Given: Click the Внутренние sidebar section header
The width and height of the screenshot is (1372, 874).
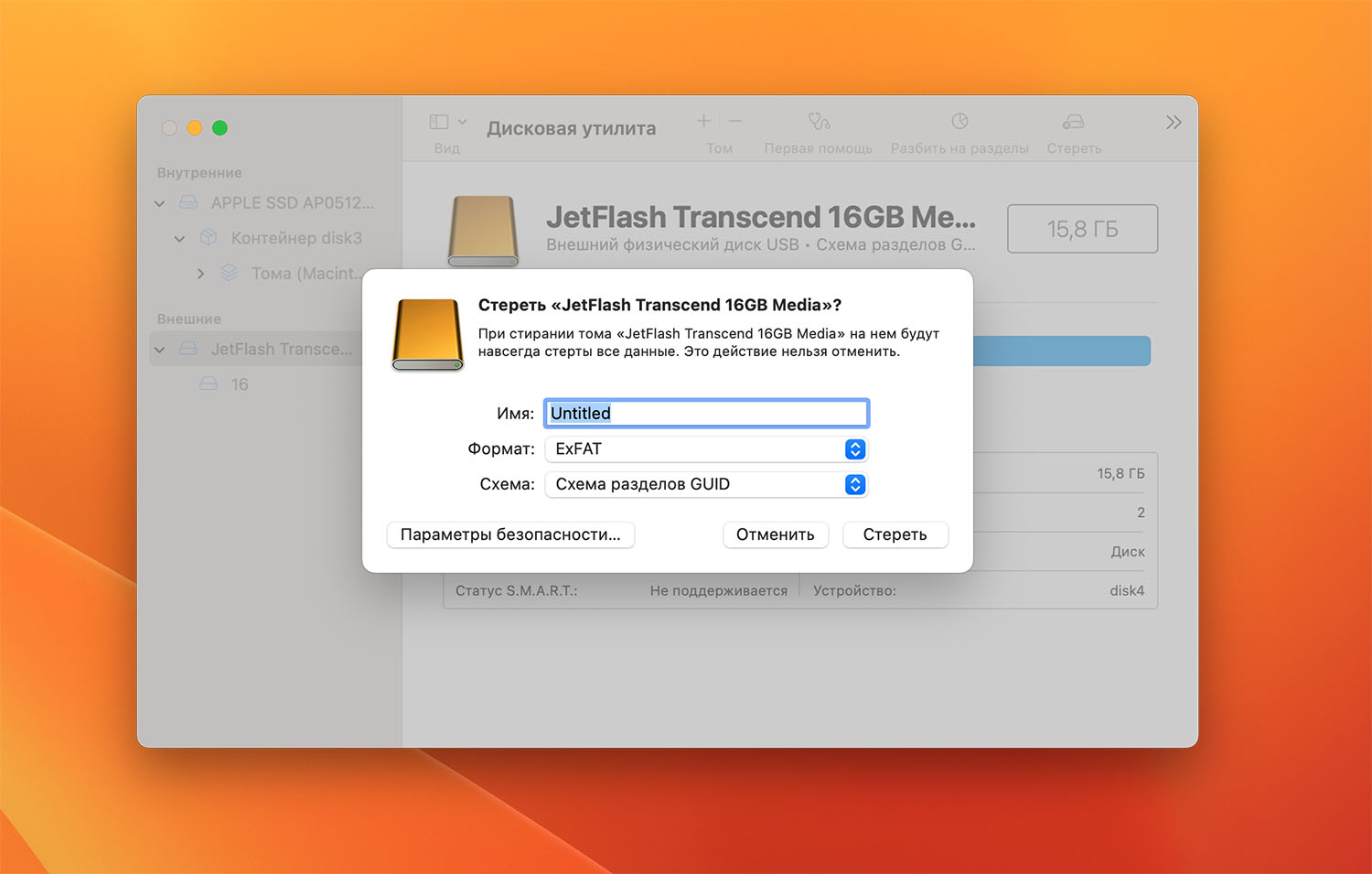Looking at the screenshot, I should tap(199, 173).
